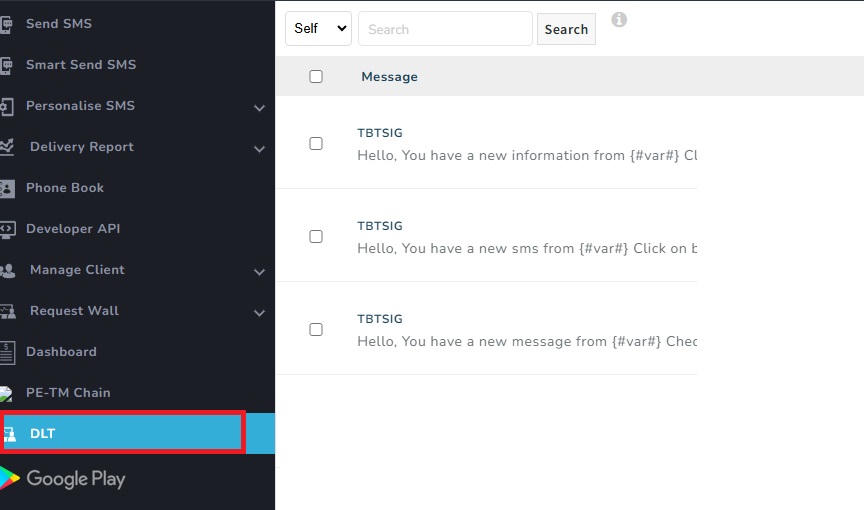Check the box for new sms template
Image resolution: width=864 pixels, height=510 pixels.
316,237
